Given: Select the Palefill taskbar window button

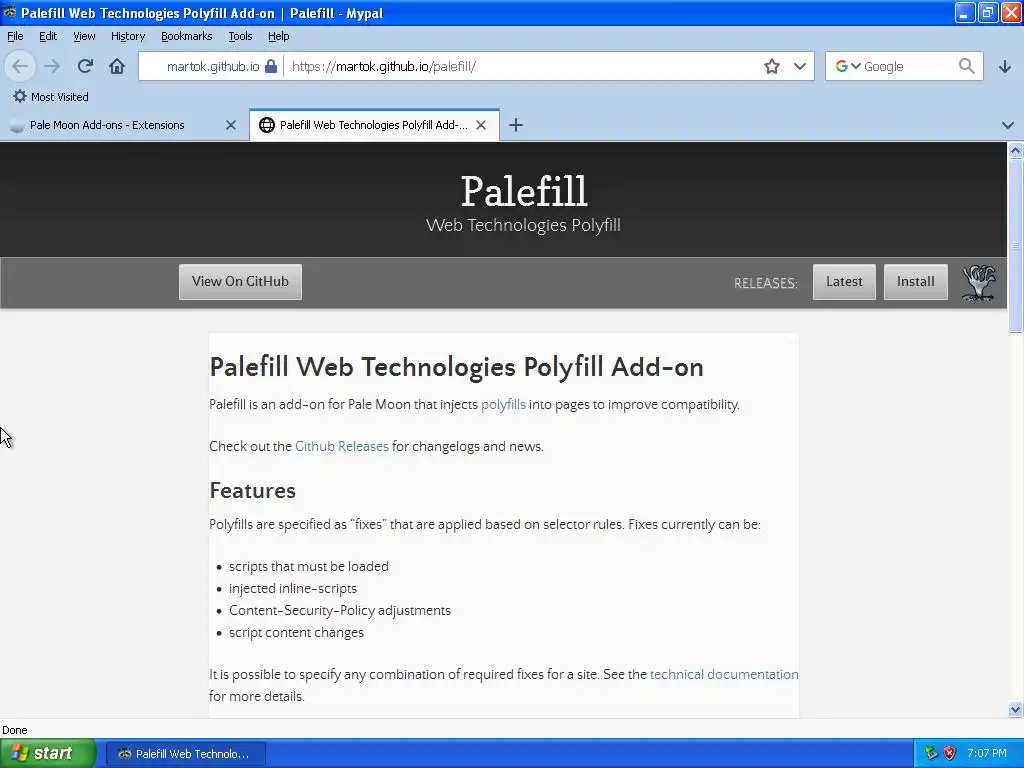Looking at the screenshot, I should [185, 754].
